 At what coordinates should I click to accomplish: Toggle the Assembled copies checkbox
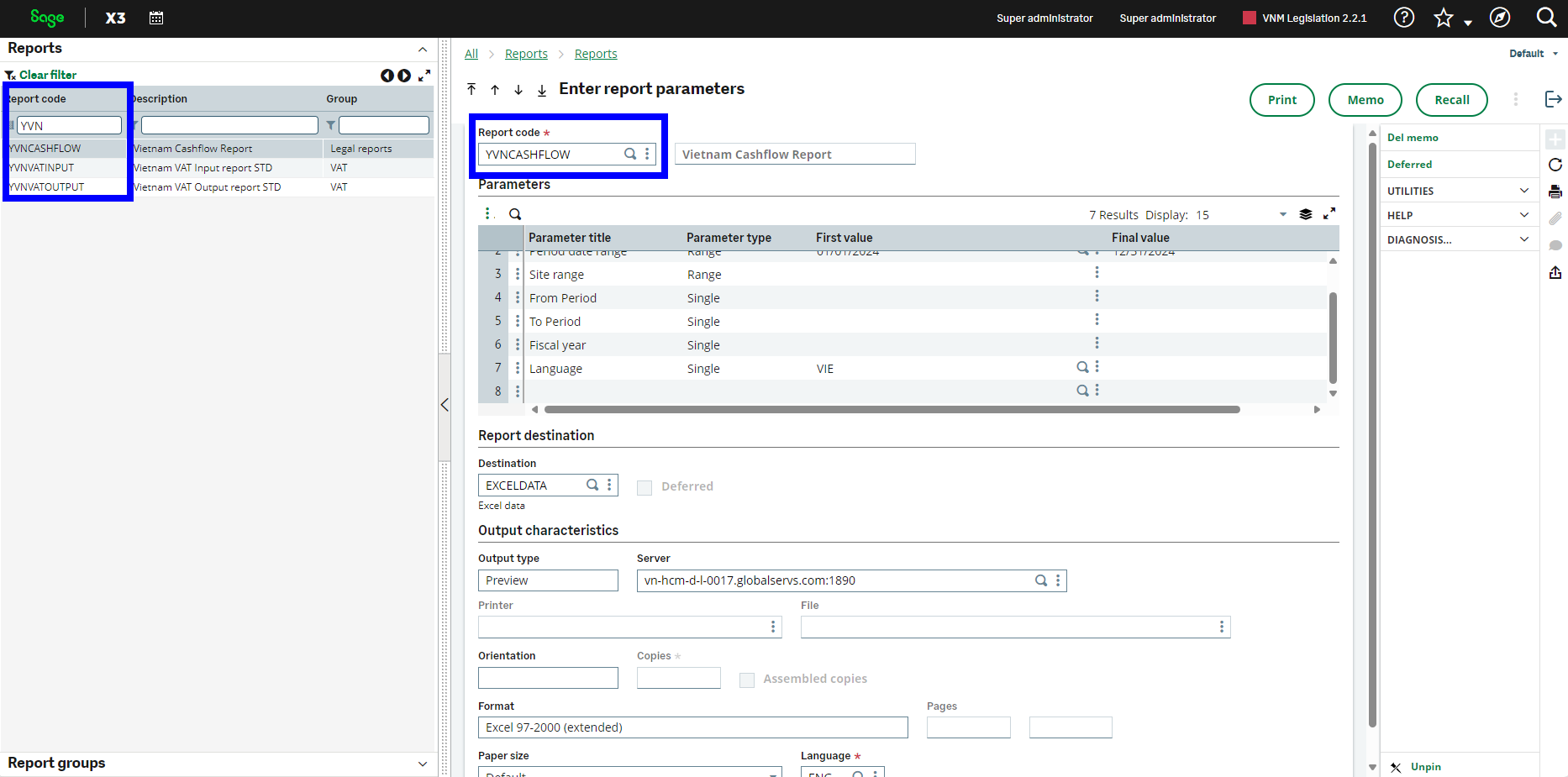coord(747,680)
